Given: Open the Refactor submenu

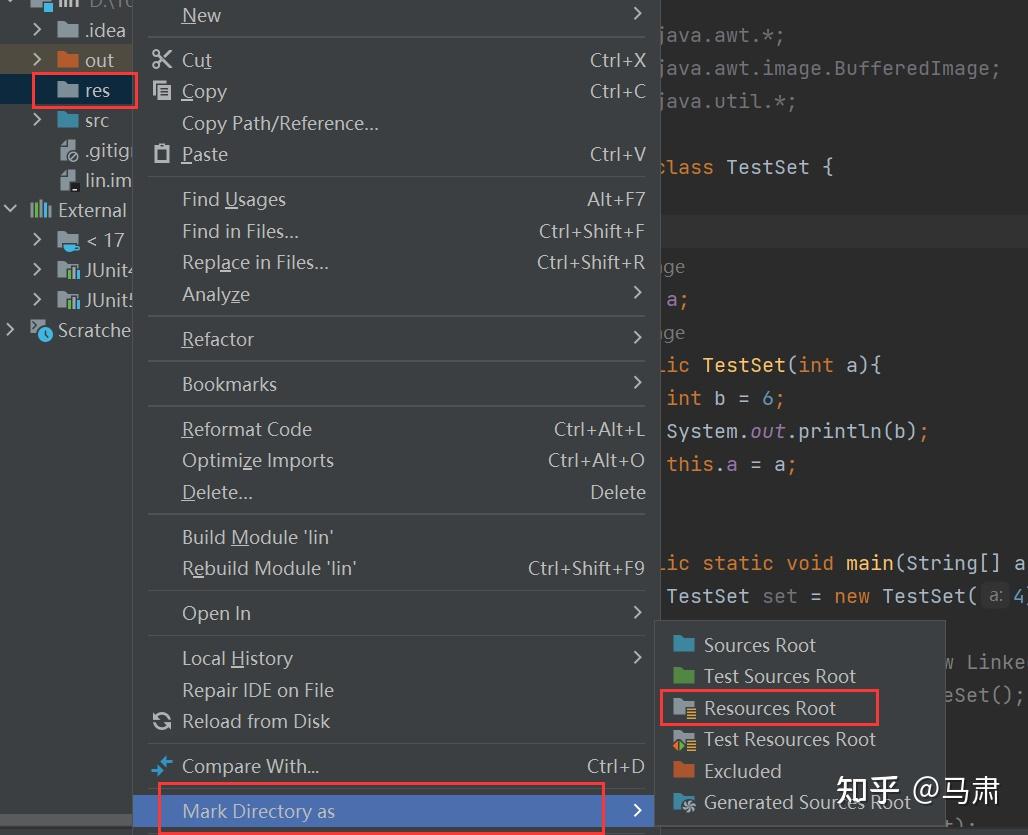Looking at the screenshot, I should pos(397,339).
